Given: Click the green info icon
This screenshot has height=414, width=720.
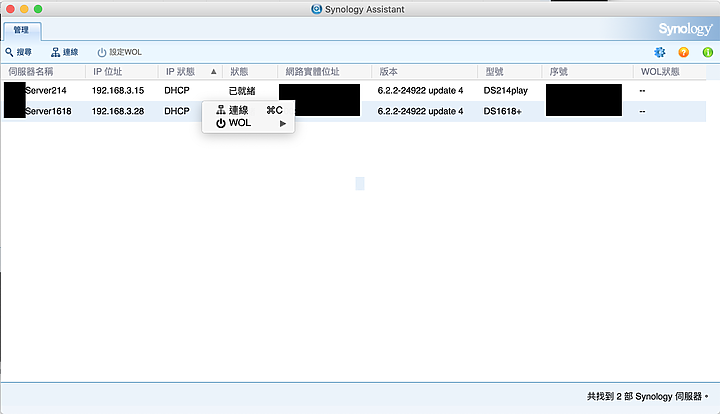Looking at the screenshot, I should 708,52.
